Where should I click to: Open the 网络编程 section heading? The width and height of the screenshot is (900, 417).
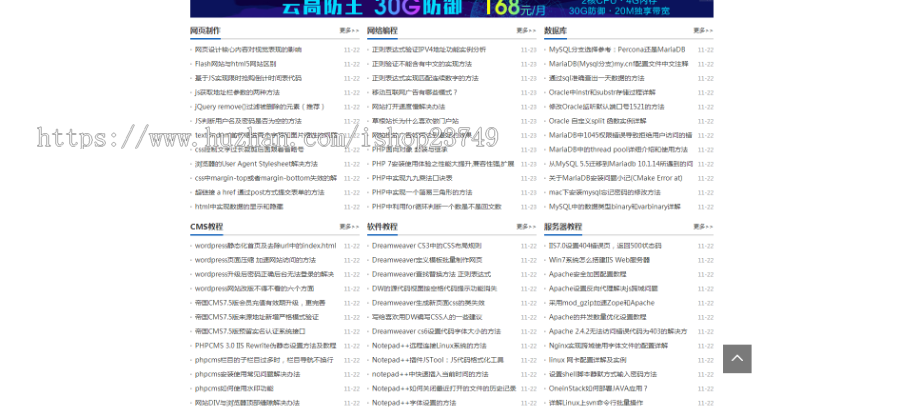pyautogui.click(x=382, y=30)
